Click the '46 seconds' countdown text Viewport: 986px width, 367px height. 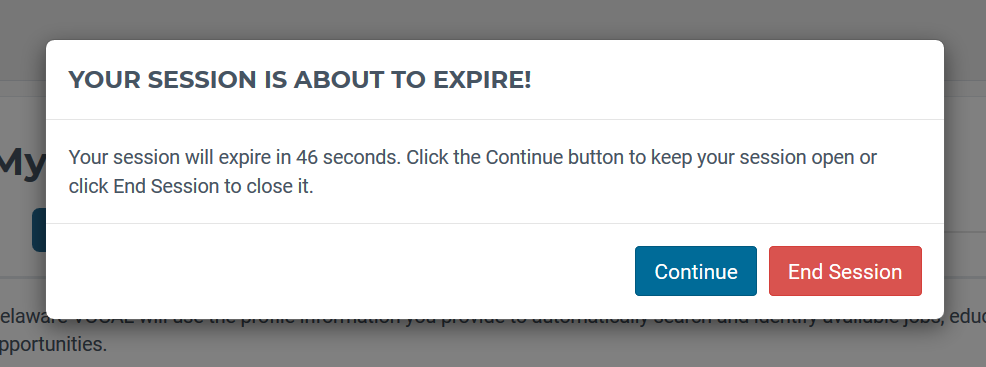pyautogui.click(x=348, y=156)
